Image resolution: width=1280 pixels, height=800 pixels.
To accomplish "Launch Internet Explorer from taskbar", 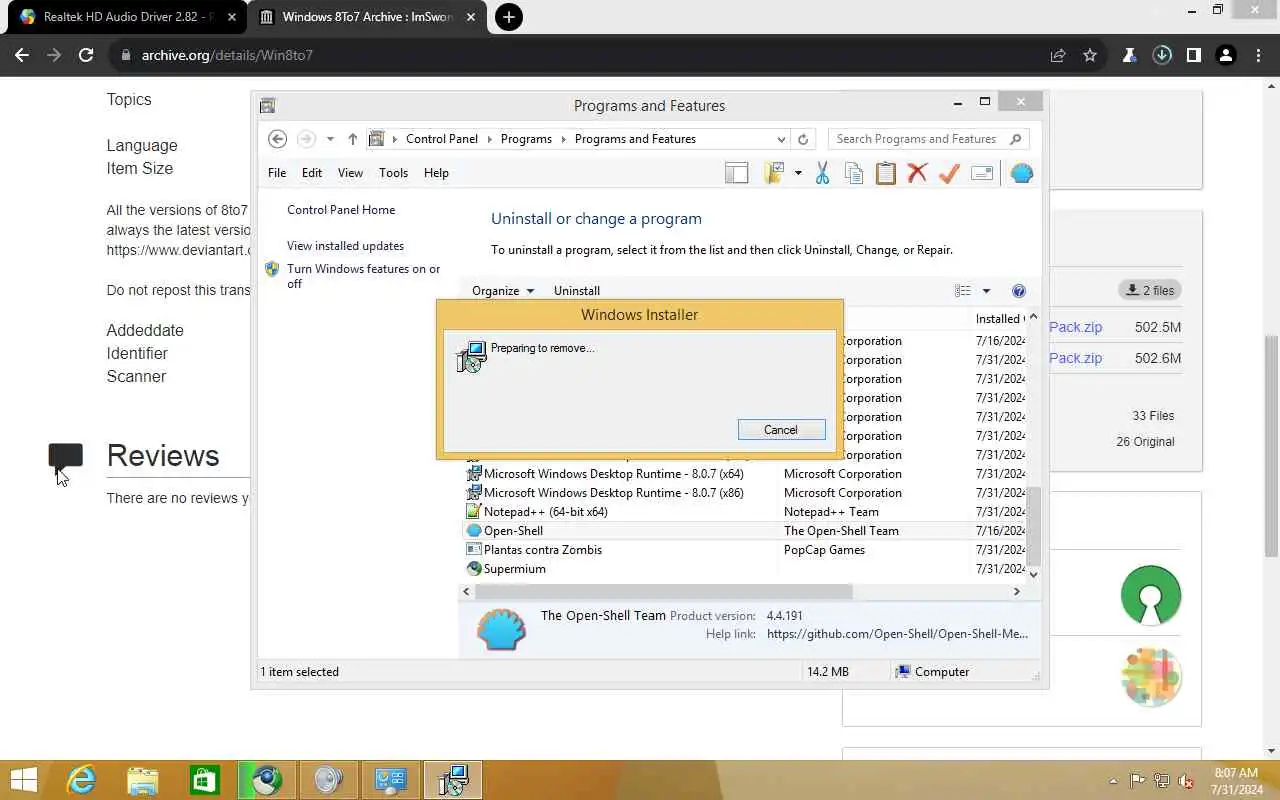I will (x=81, y=780).
